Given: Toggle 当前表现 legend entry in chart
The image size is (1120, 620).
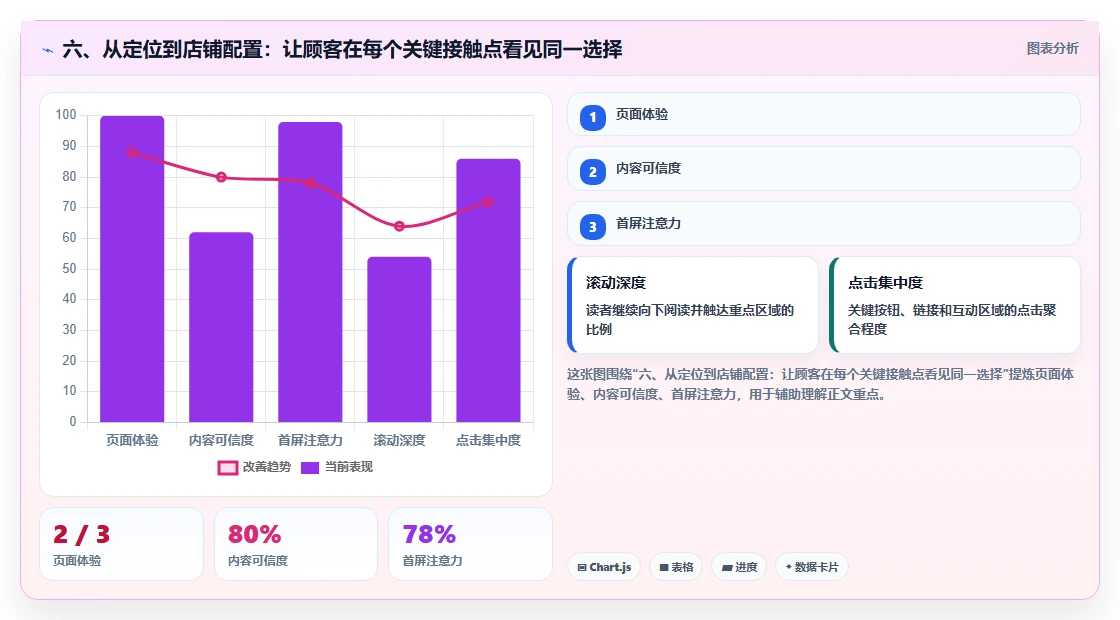Looking at the screenshot, I should pos(336,467).
